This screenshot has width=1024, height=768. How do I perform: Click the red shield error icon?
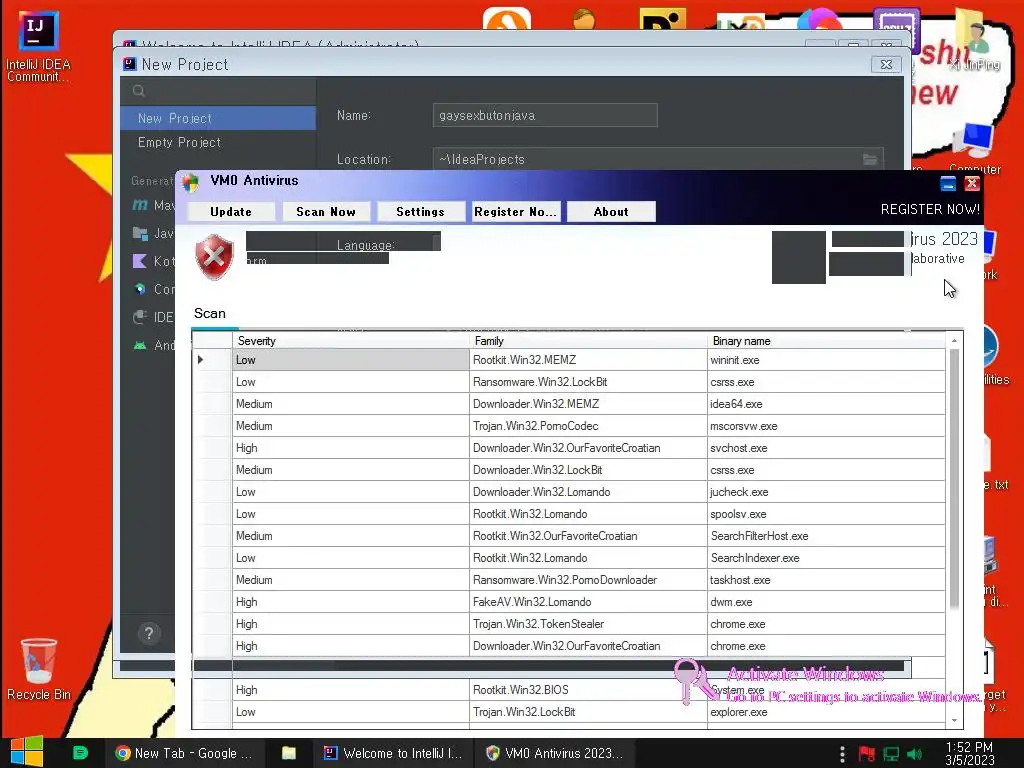[x=214, y=257]
